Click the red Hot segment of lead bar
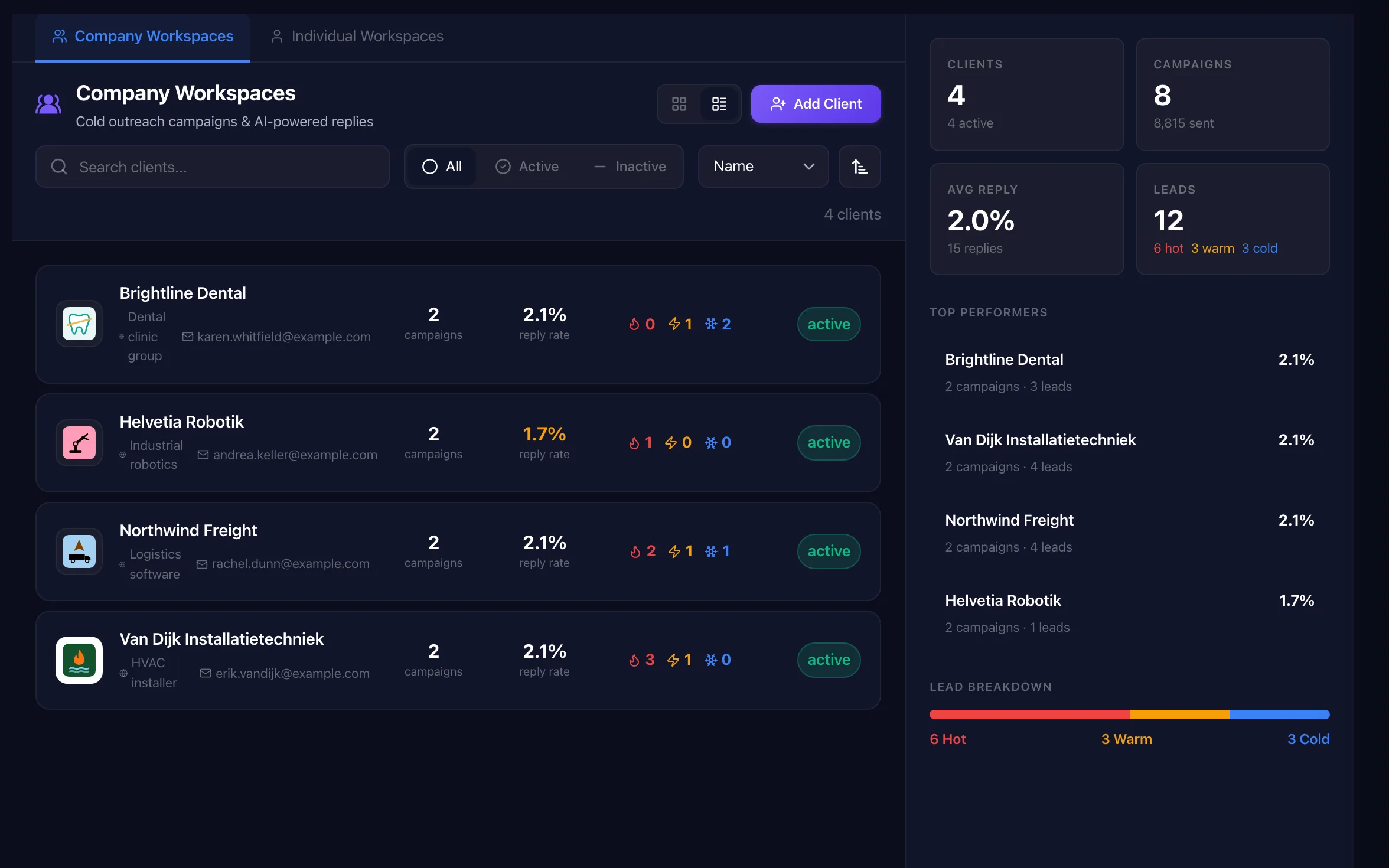 pyautogui.click(x=1030, y=714)
